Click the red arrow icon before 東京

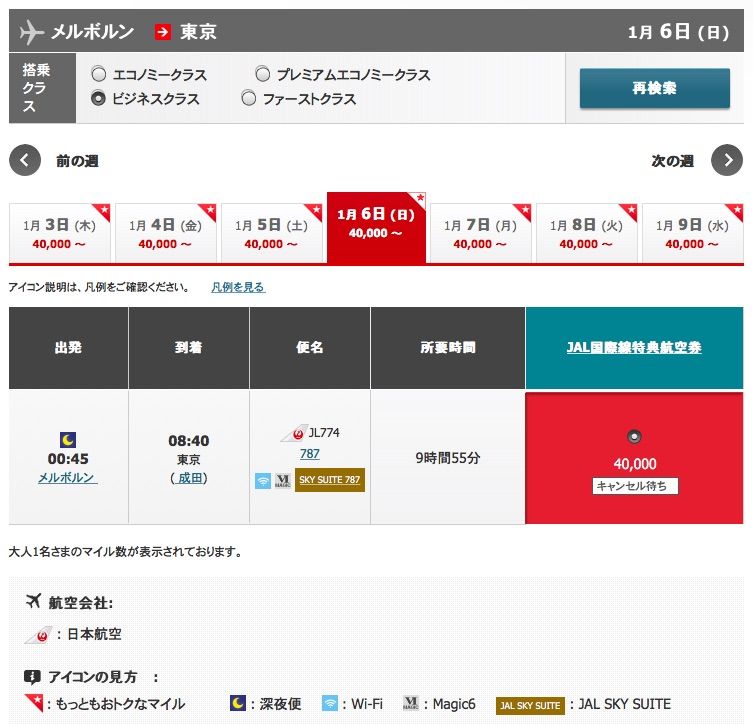(x=163, y=32)
